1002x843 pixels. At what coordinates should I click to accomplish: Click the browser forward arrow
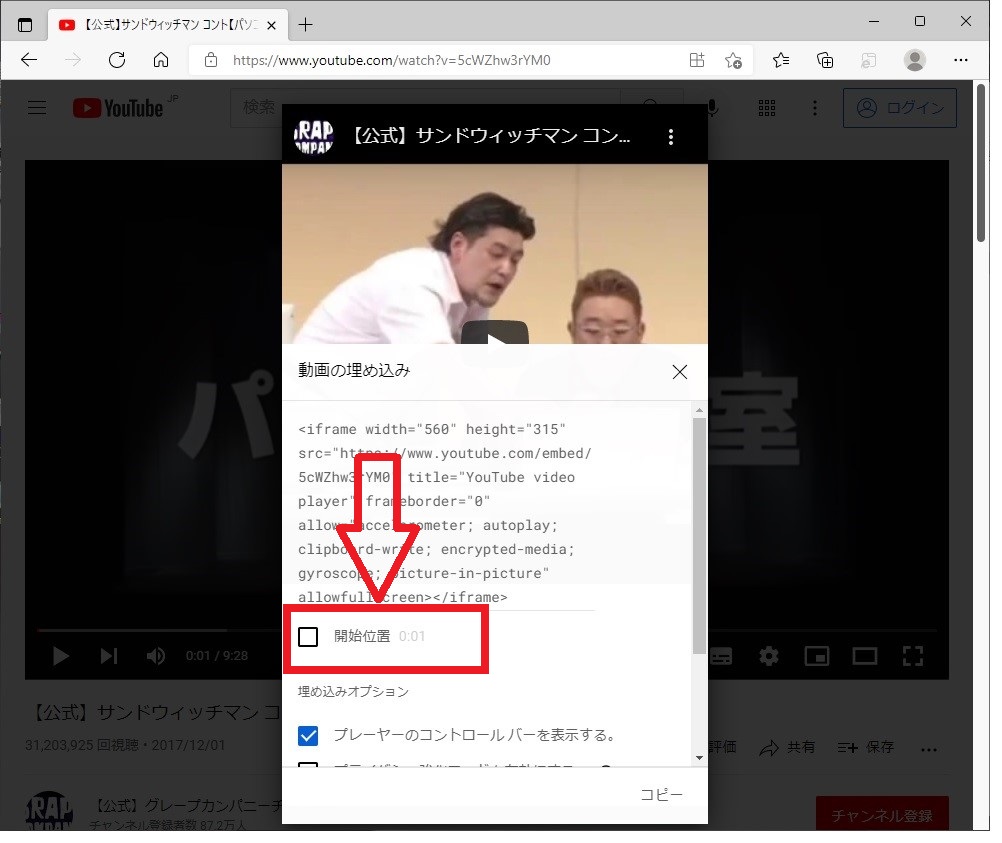point(73,61)
